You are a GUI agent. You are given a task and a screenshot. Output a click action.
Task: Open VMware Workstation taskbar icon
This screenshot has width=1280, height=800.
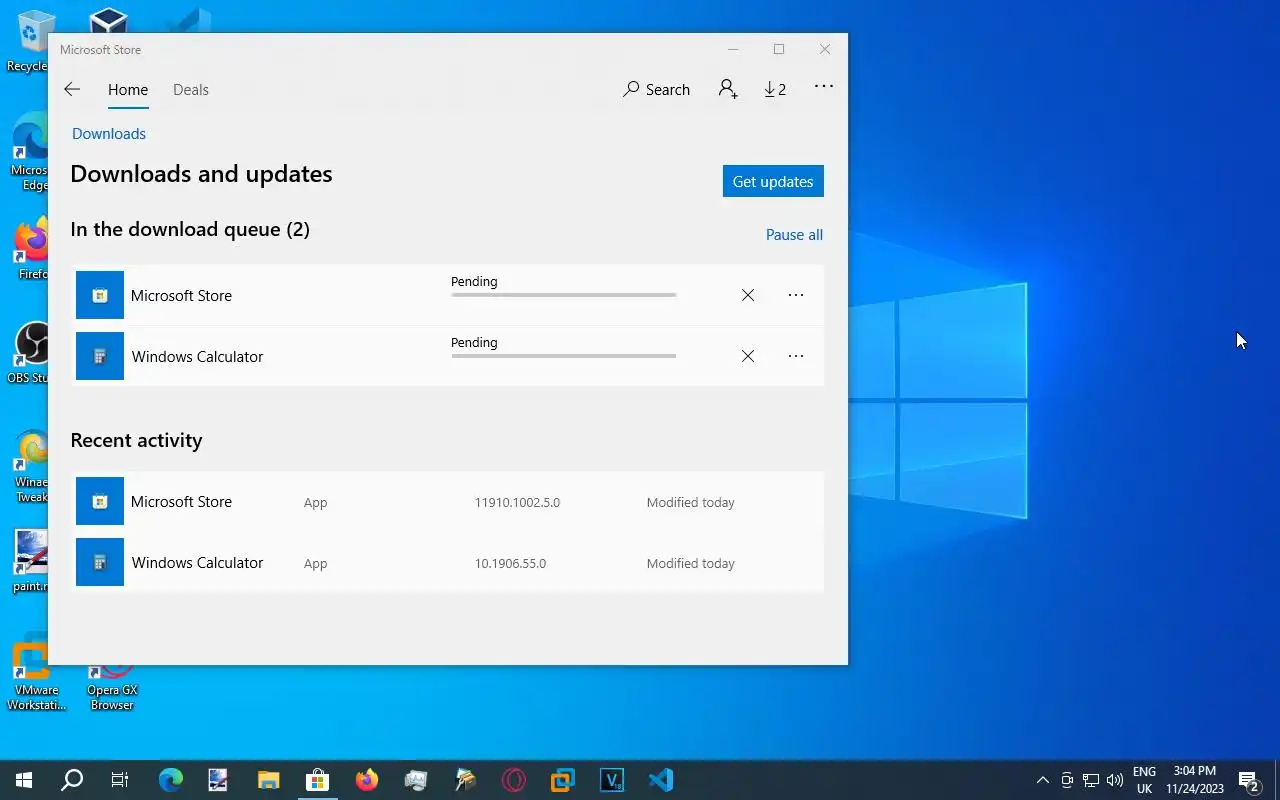point(563,780)
